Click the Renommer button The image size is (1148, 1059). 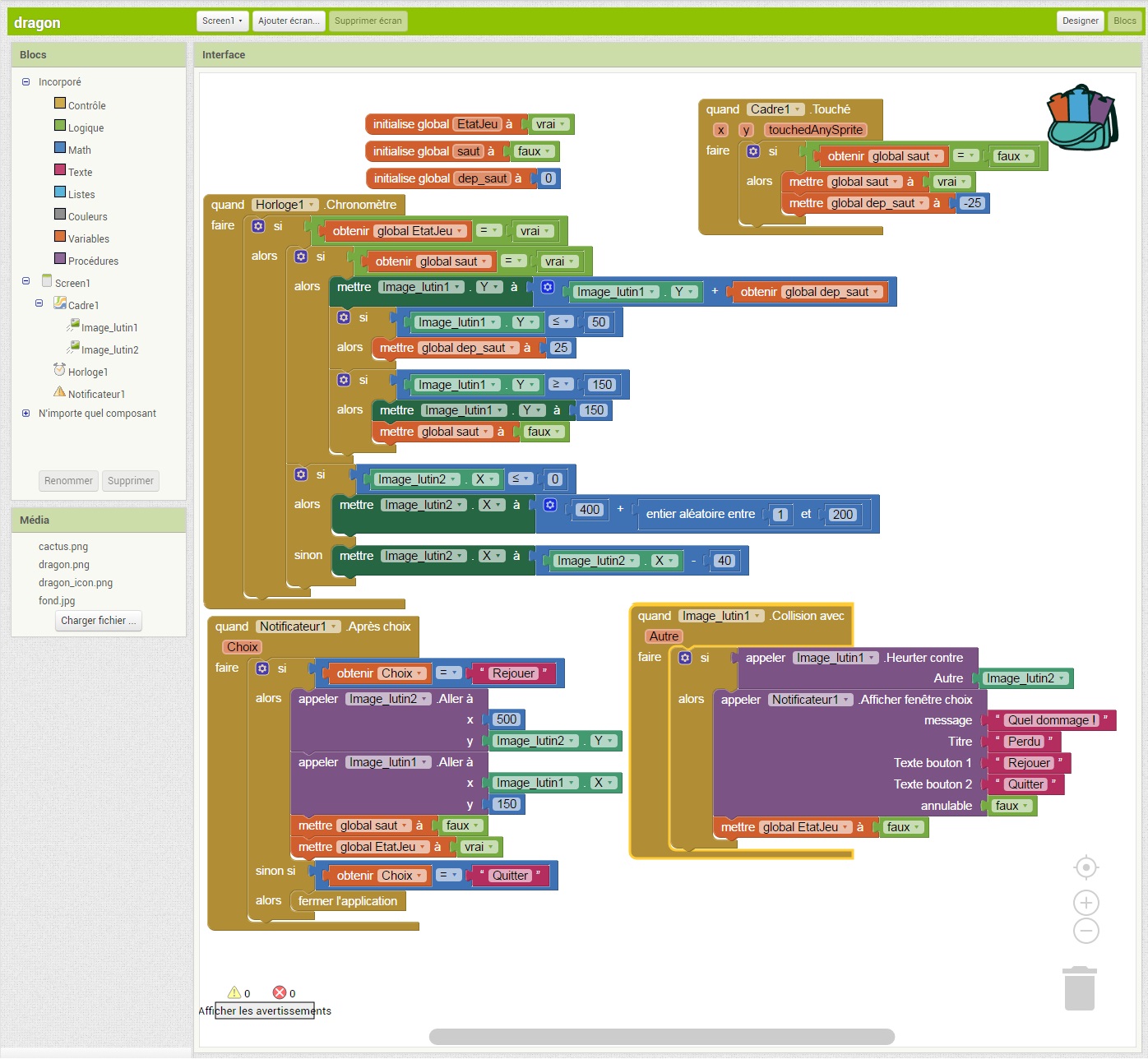click(68, 480)
